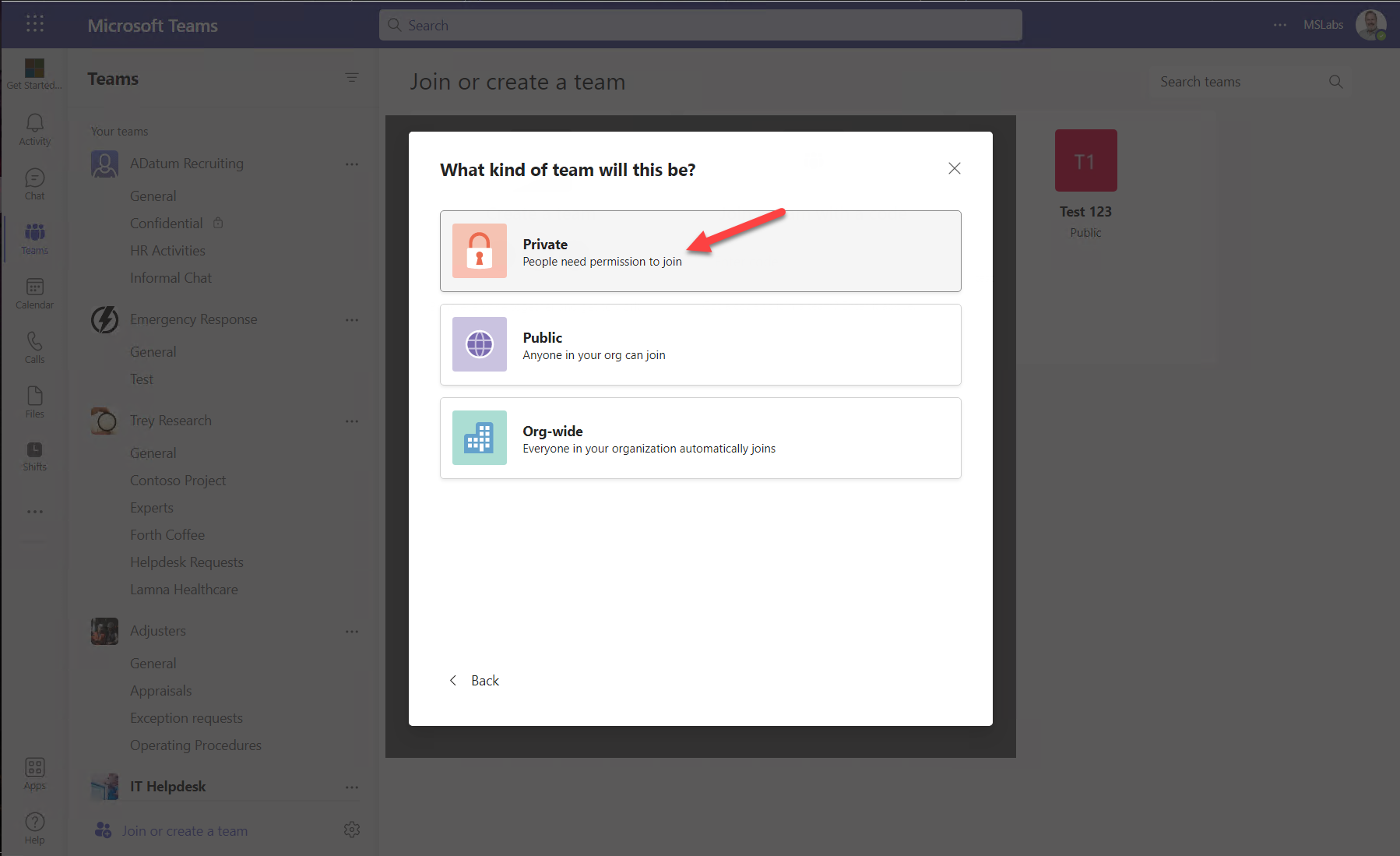1400x856 pixels.
Task: Open more options for Emergency Response
Action: coord(352,320)
